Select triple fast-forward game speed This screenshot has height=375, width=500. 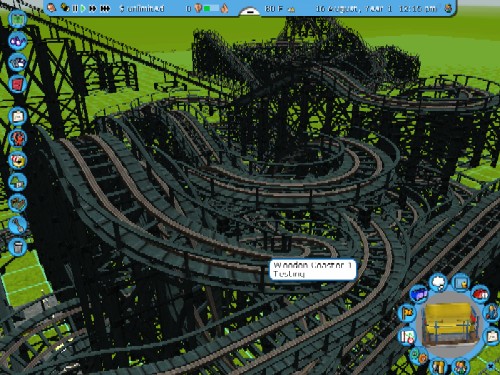[x=105, y=8]
